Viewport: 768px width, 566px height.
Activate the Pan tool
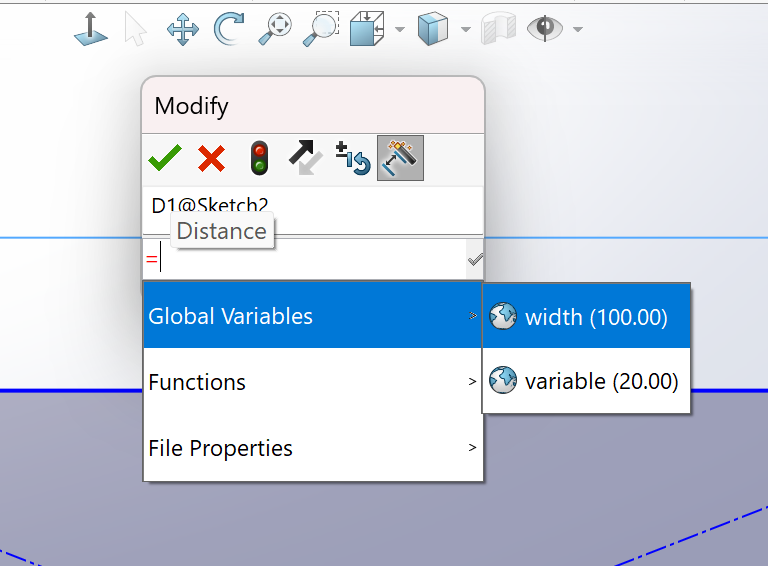[x=183, y=29]
